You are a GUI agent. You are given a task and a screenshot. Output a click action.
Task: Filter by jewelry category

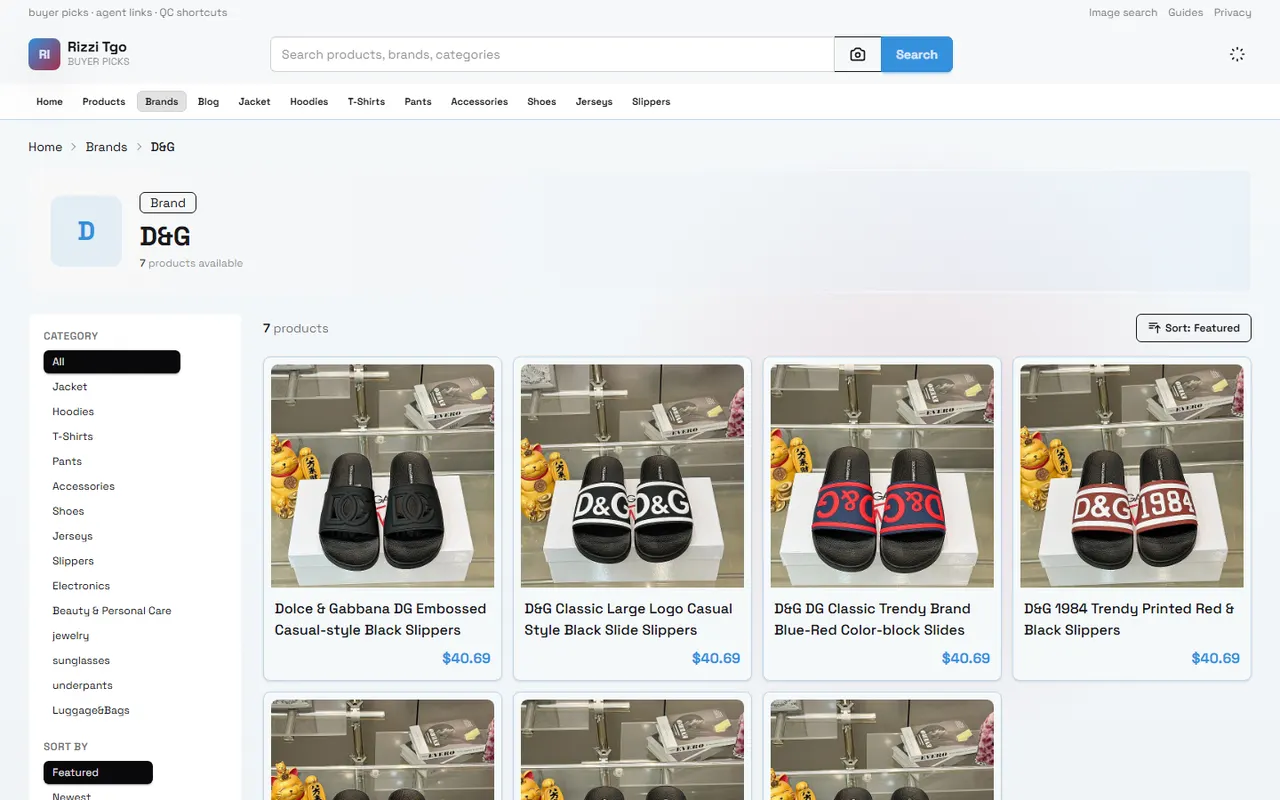[71, 636]
